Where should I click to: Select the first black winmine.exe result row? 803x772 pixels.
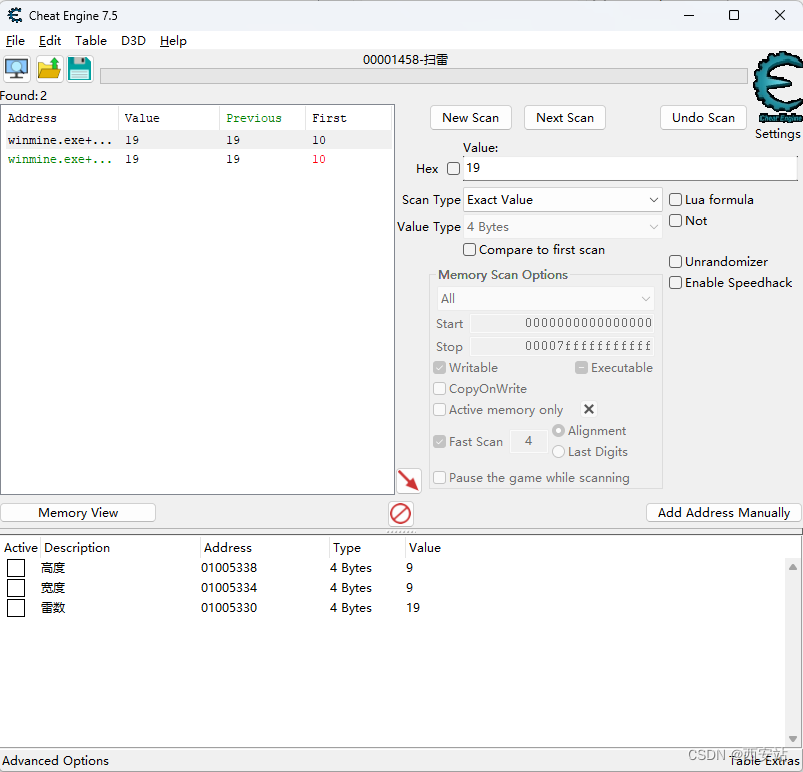pos(197,140)
